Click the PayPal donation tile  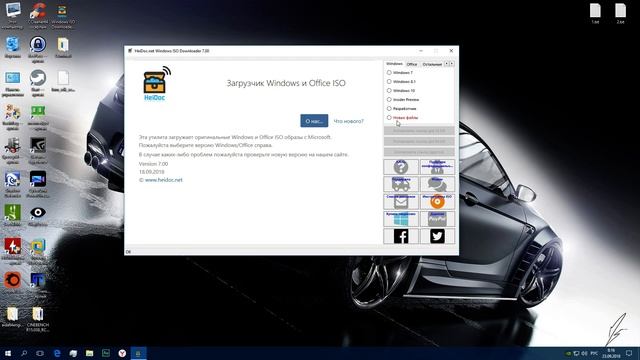(x=437, y=219)
